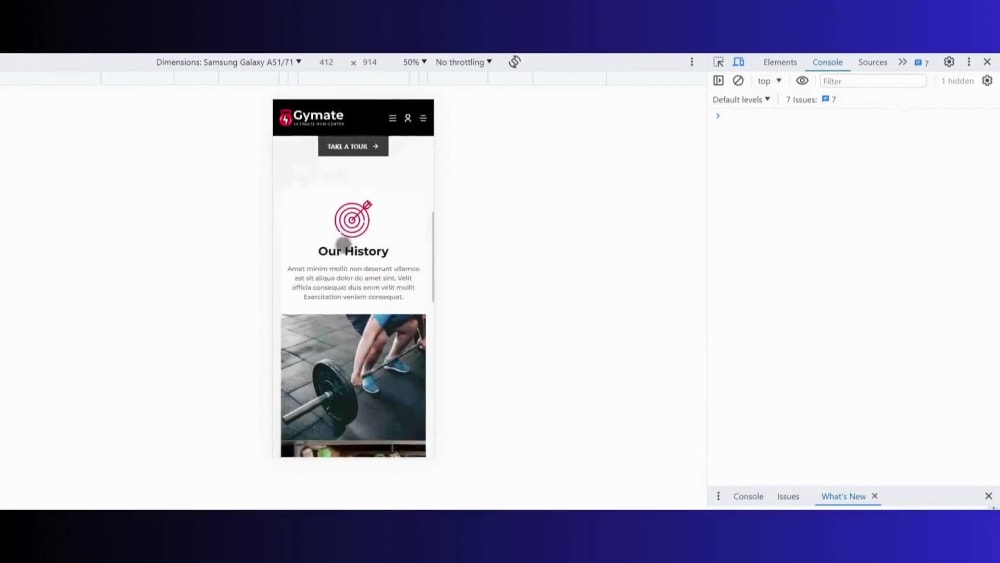The width and height of the screenshot is (1000, 563).
Task: Edit the viewport height field 914
Action: tap(370, 62)
